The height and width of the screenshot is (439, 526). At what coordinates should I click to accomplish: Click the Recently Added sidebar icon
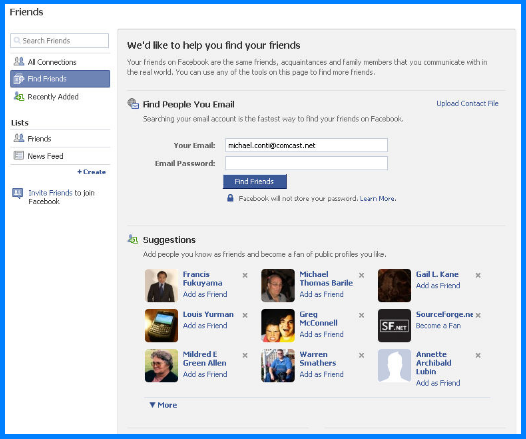click(x=19, y=97)
